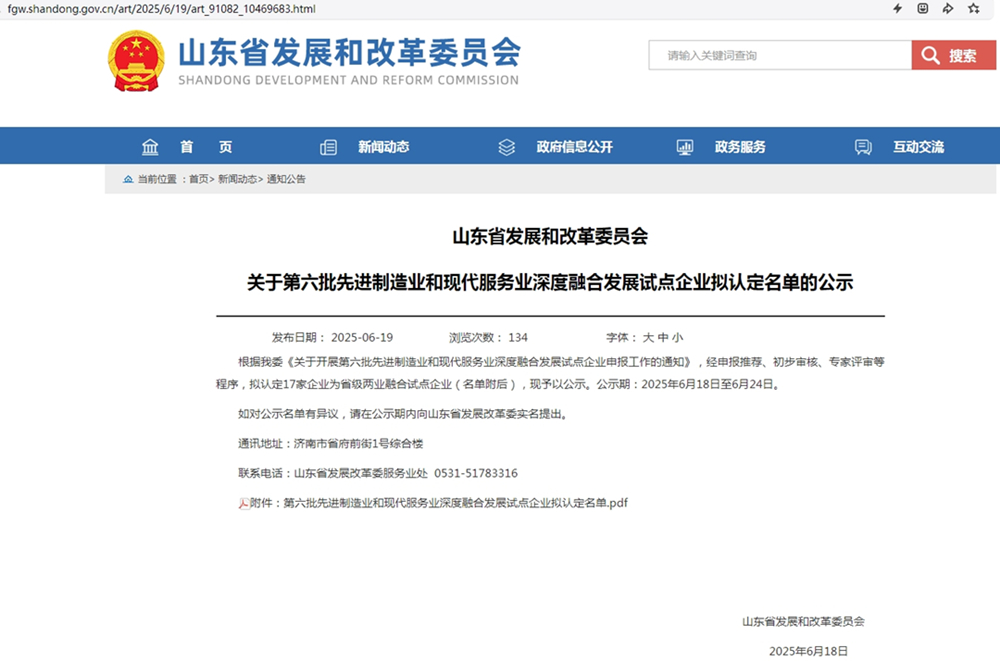Click the national emblem logo
The image size is (1000, 661).
point(136,60)
